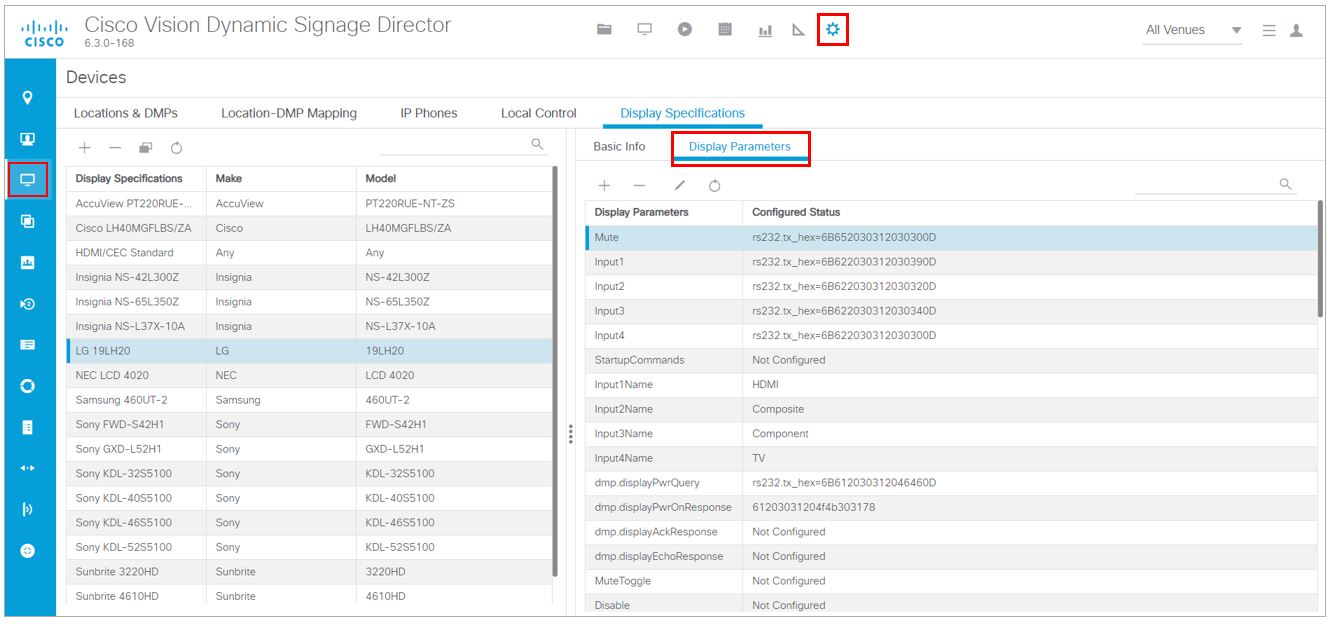Select the Display Specifications tab
Screen dimensions: 1332x625
coord(683,113)
